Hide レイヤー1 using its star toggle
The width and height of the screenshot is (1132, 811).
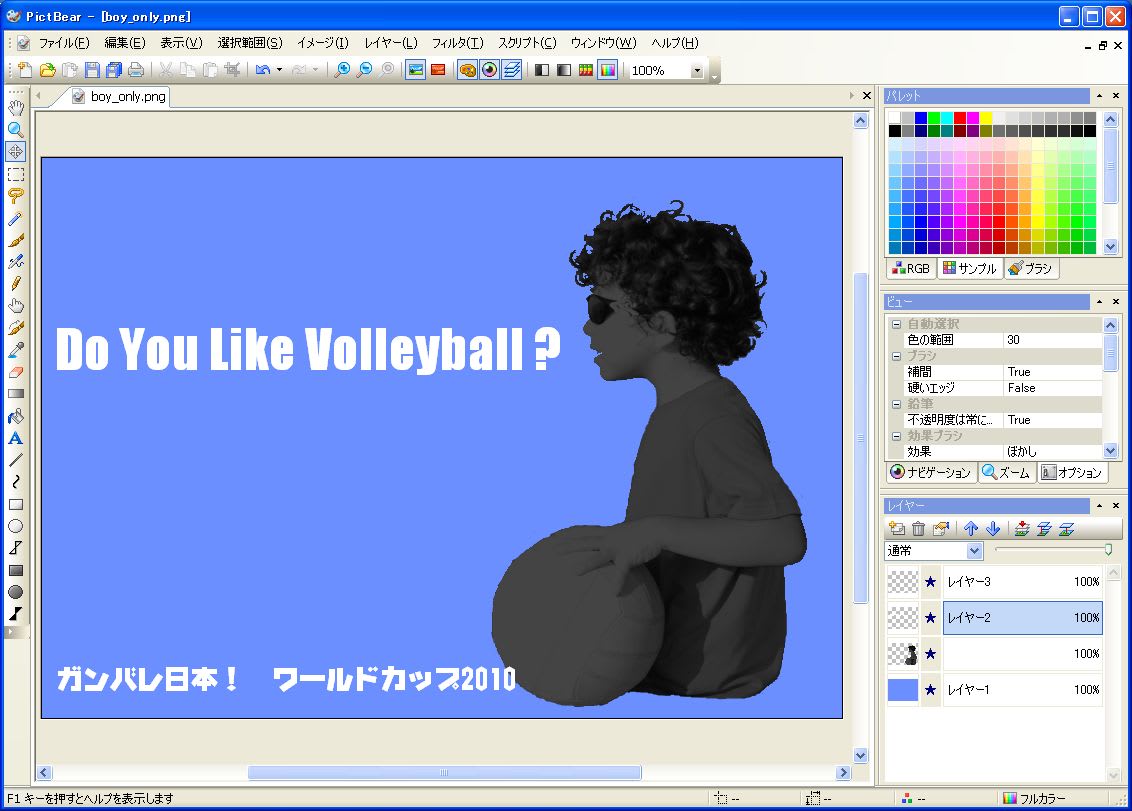(x=930, y=690)
